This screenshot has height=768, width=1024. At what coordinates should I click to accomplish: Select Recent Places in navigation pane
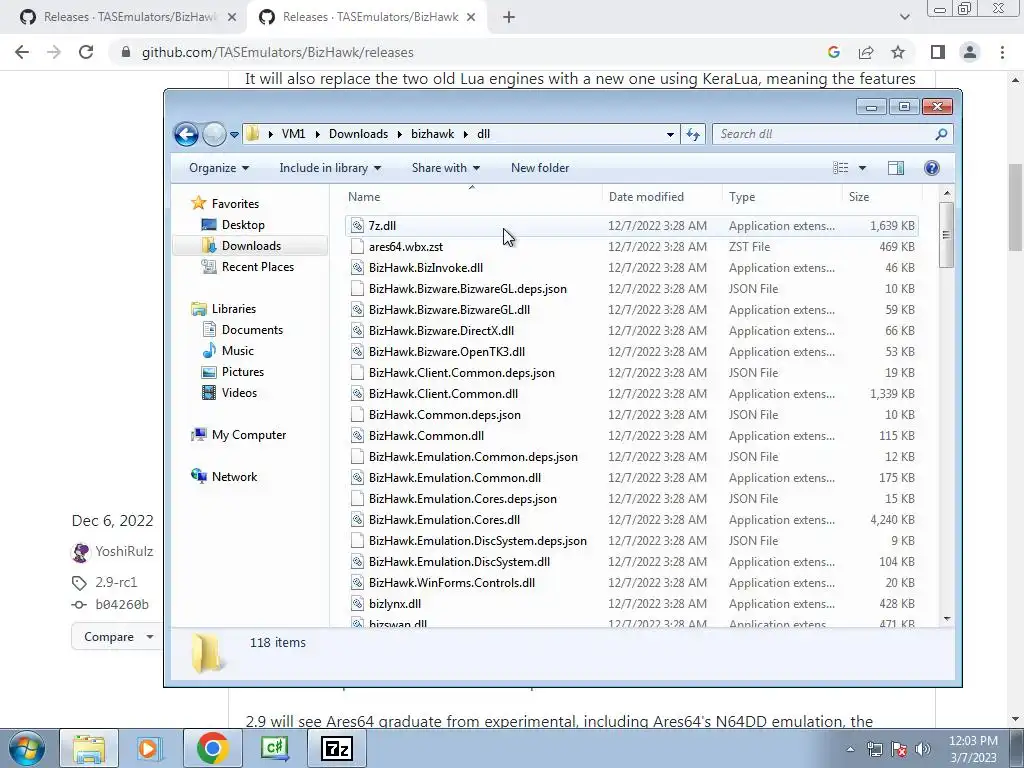(248, 266)
